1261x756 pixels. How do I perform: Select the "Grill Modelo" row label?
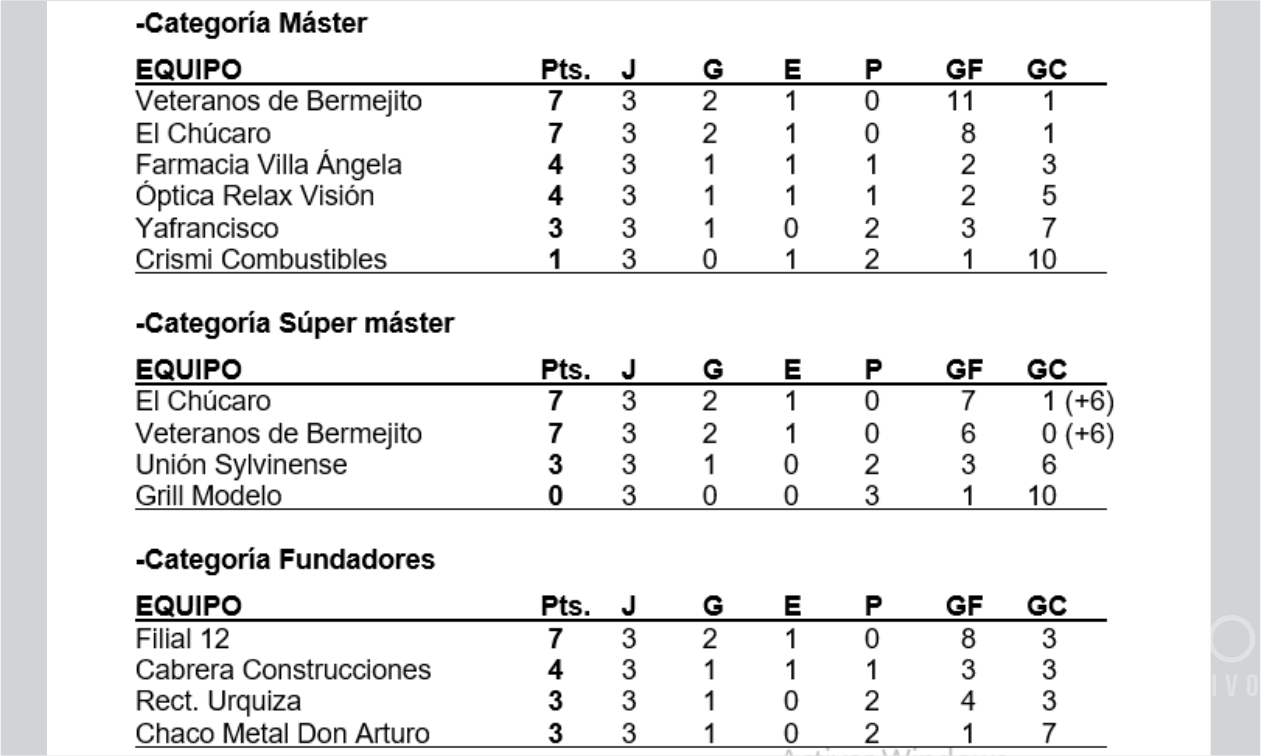tap(207, 496)
